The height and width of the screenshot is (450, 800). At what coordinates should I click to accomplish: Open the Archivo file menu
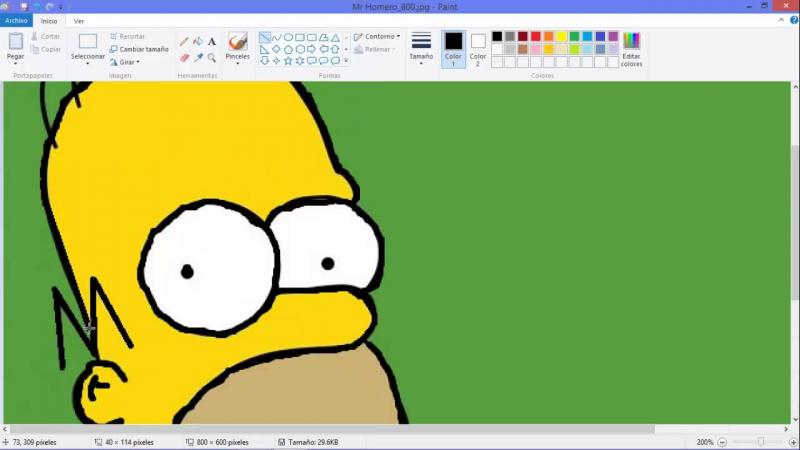[16, 21]
